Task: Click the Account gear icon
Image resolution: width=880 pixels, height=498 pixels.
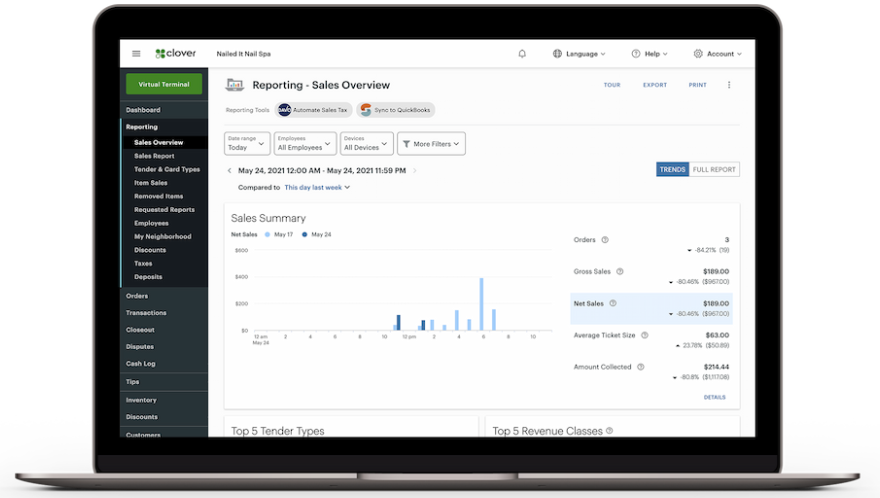Action: click(x=698, y=54)
